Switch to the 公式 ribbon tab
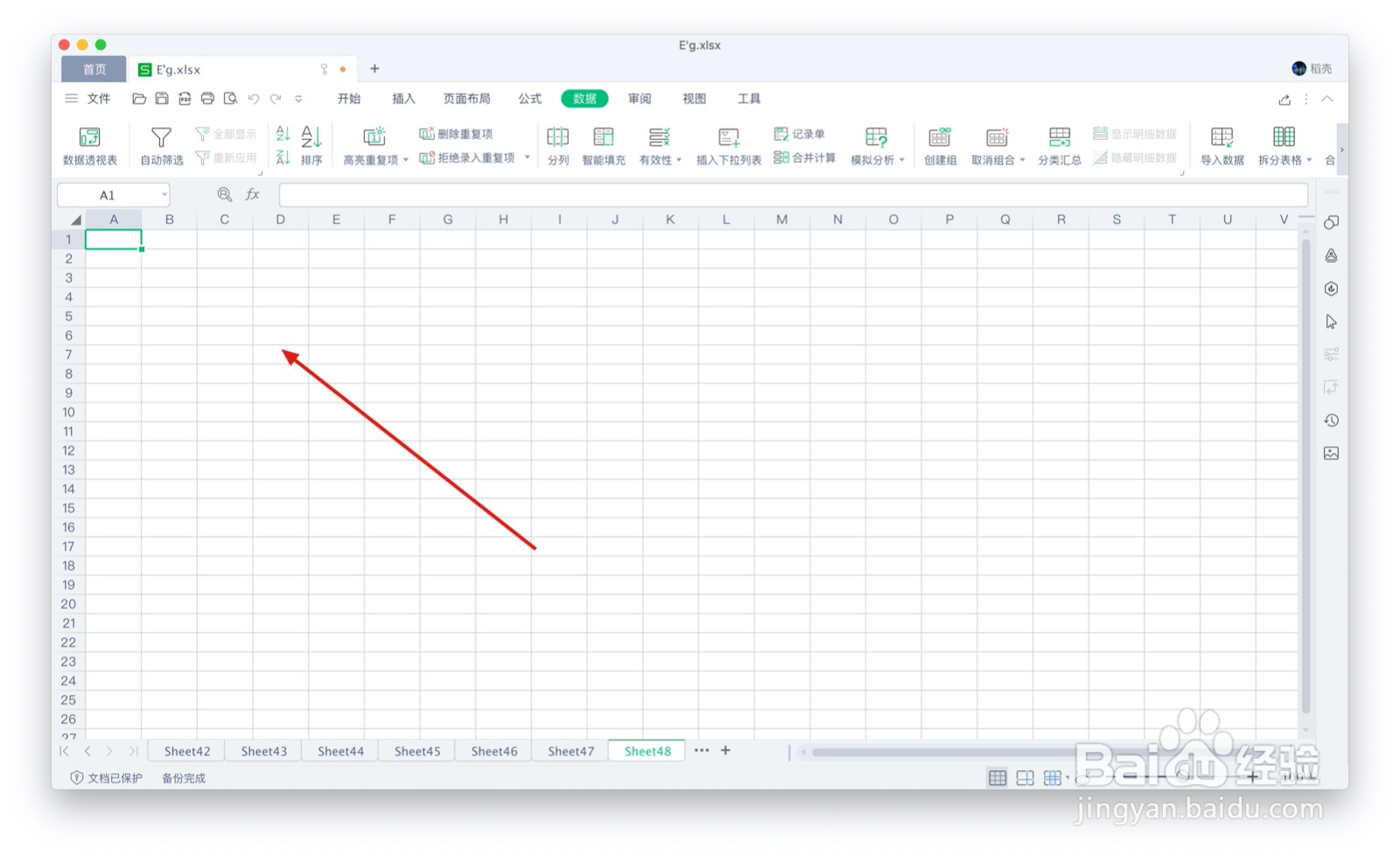Image resolution: width=1400 pixels, height=857 pixels. point(529,99)
